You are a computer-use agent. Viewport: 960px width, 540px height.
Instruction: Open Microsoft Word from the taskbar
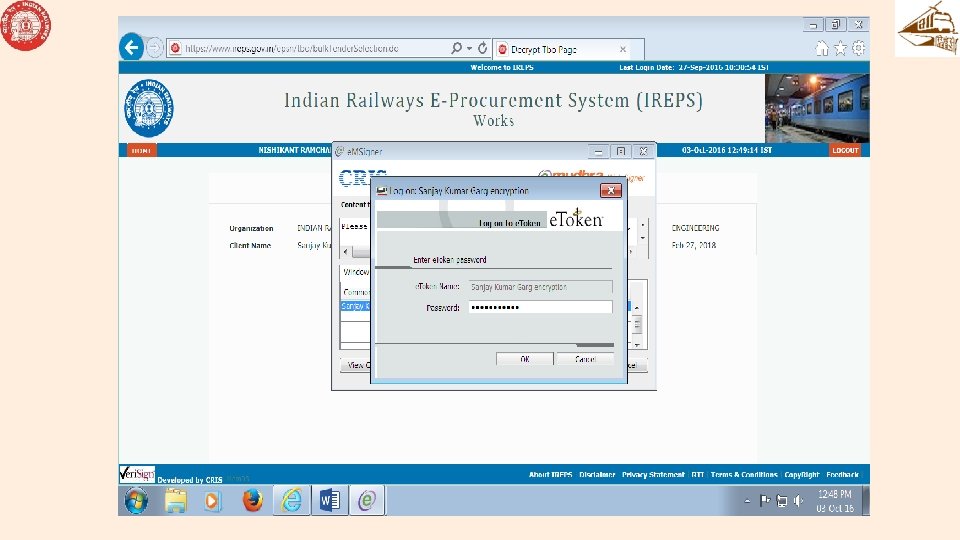coord(330,500)
